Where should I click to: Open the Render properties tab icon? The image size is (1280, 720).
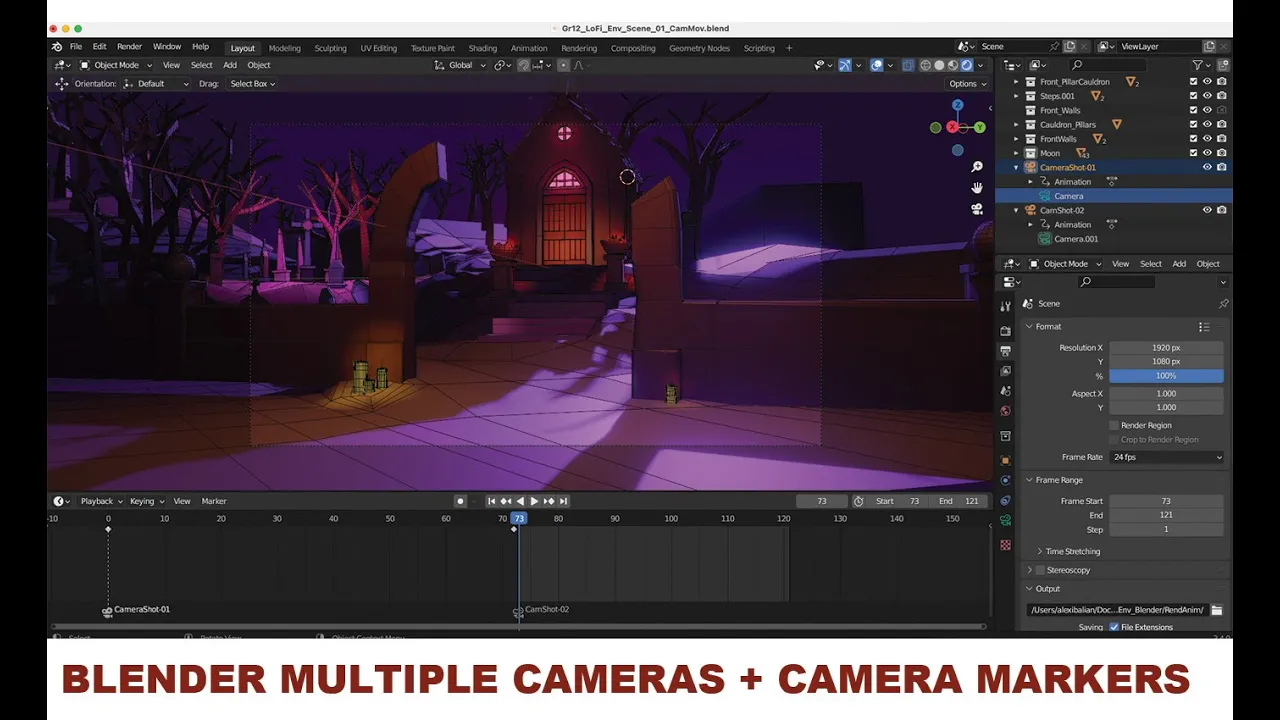(1005, 330)
